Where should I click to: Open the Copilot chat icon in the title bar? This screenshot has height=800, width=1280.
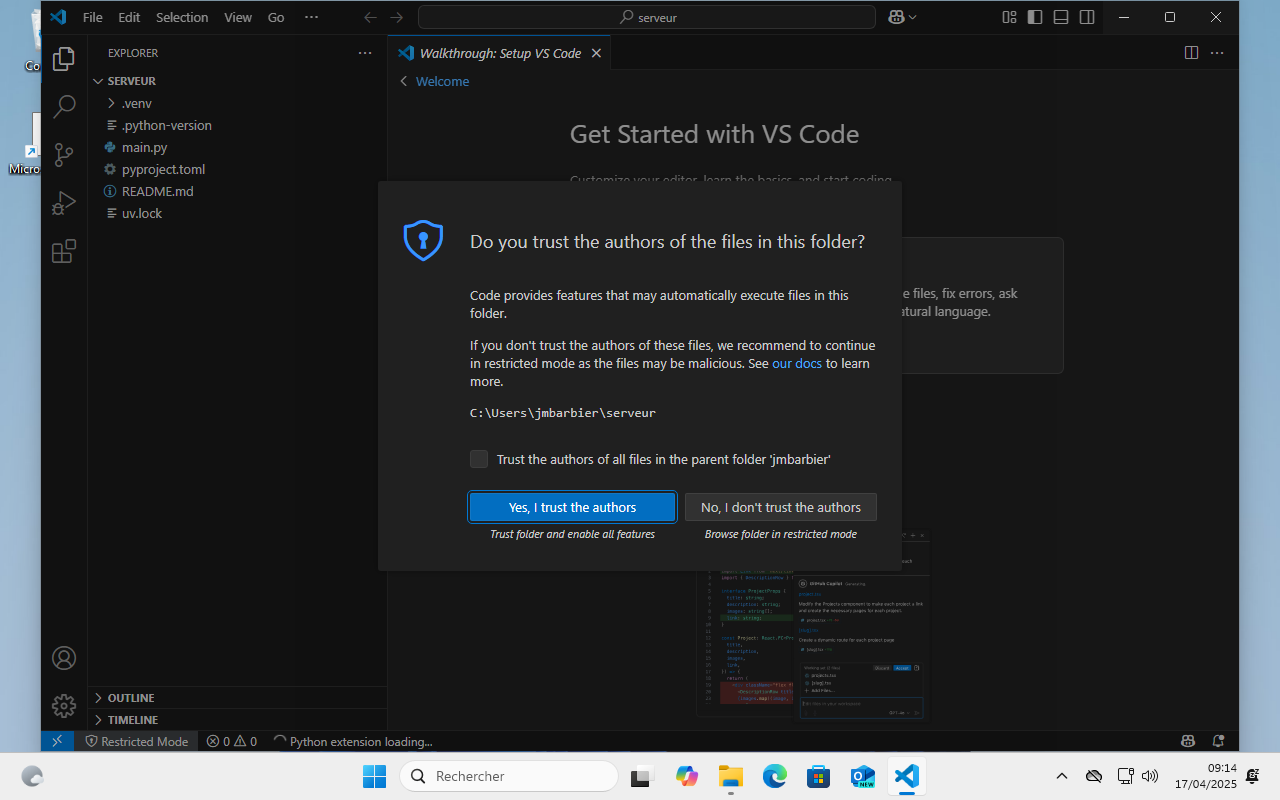tap(895, 17)
